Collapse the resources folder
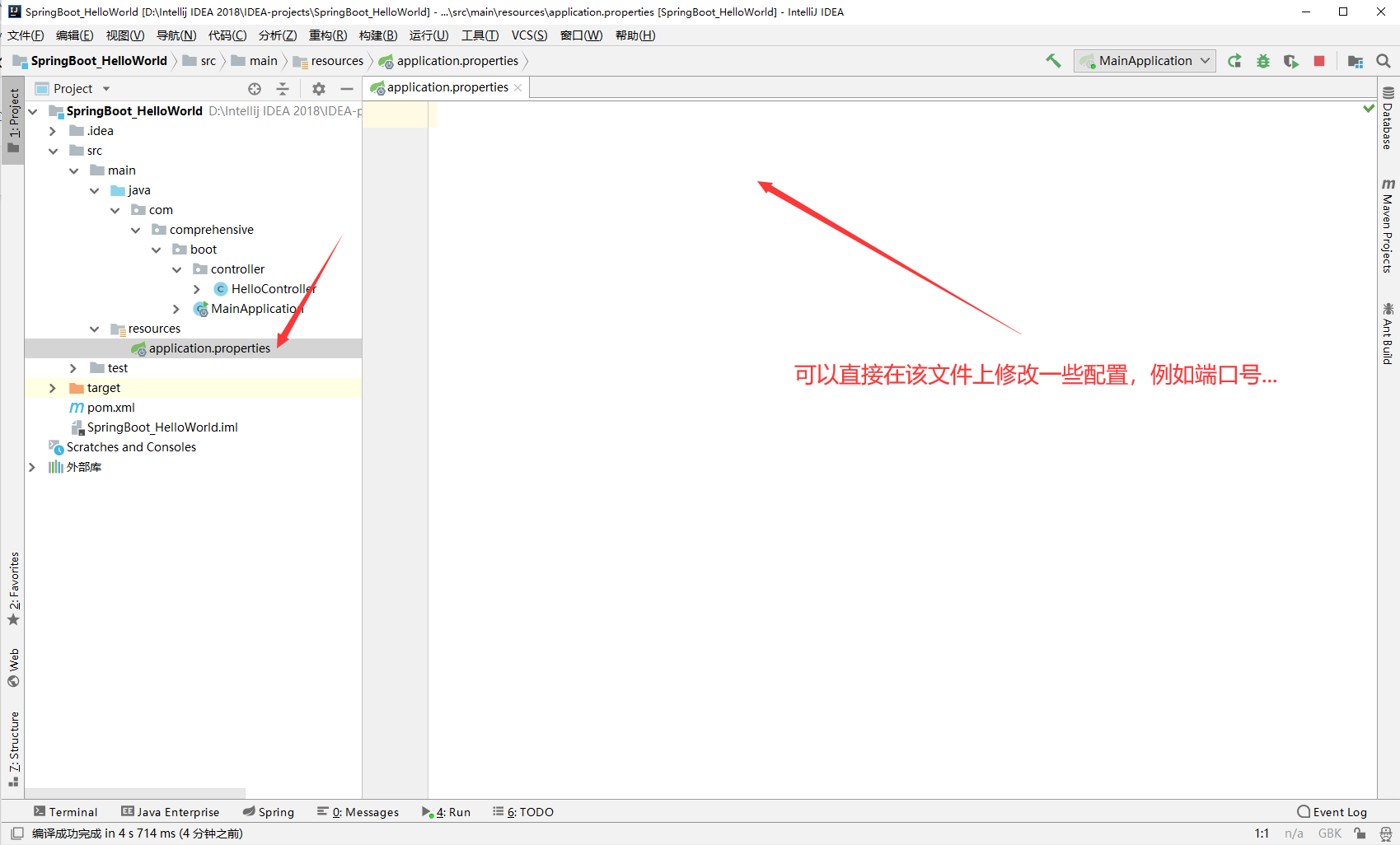The image size is (1400, 845). tap(94, 329)
